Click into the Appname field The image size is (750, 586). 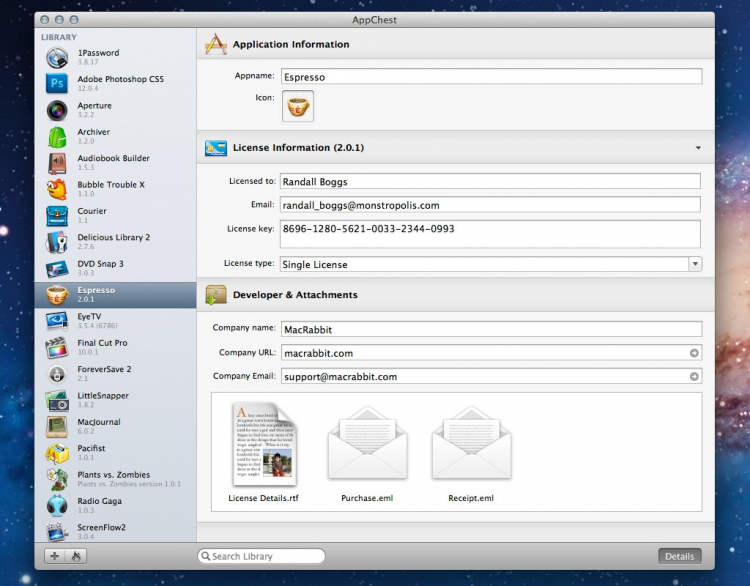(491, 77)
